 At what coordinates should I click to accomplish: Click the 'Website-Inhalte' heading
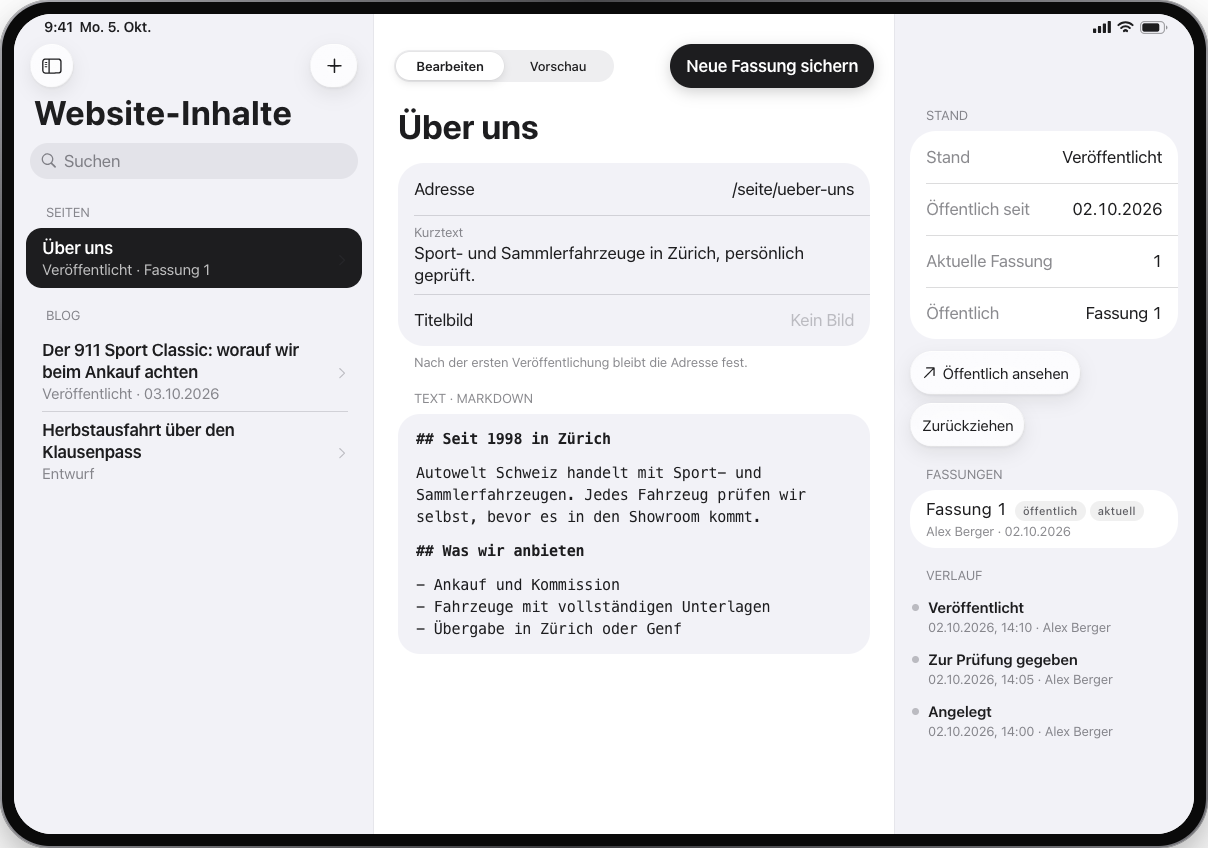click(x=163, y=114)
